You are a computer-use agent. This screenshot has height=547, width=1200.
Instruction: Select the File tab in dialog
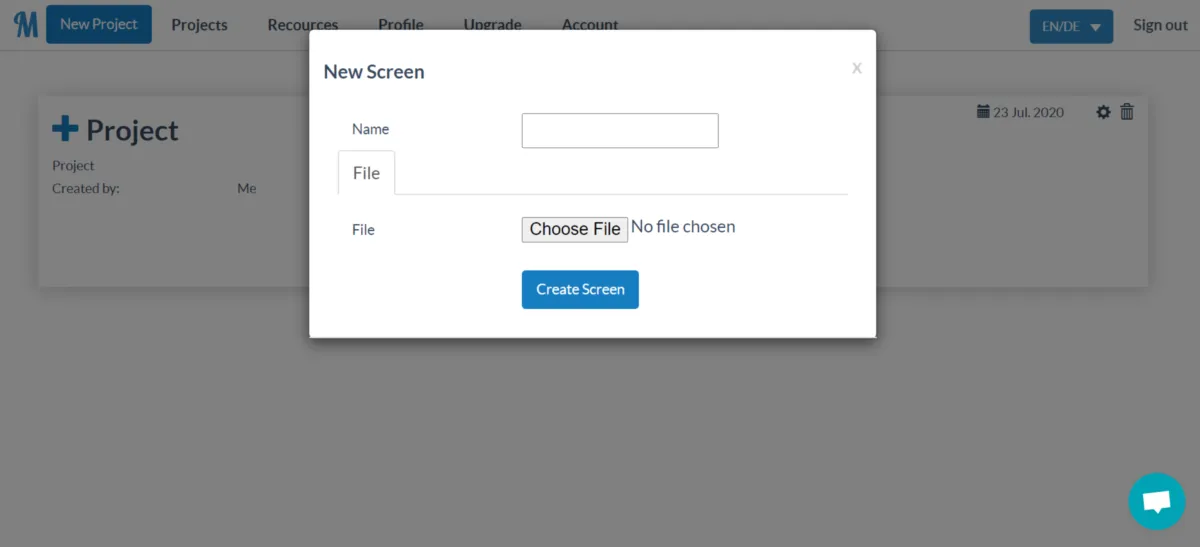366,173
